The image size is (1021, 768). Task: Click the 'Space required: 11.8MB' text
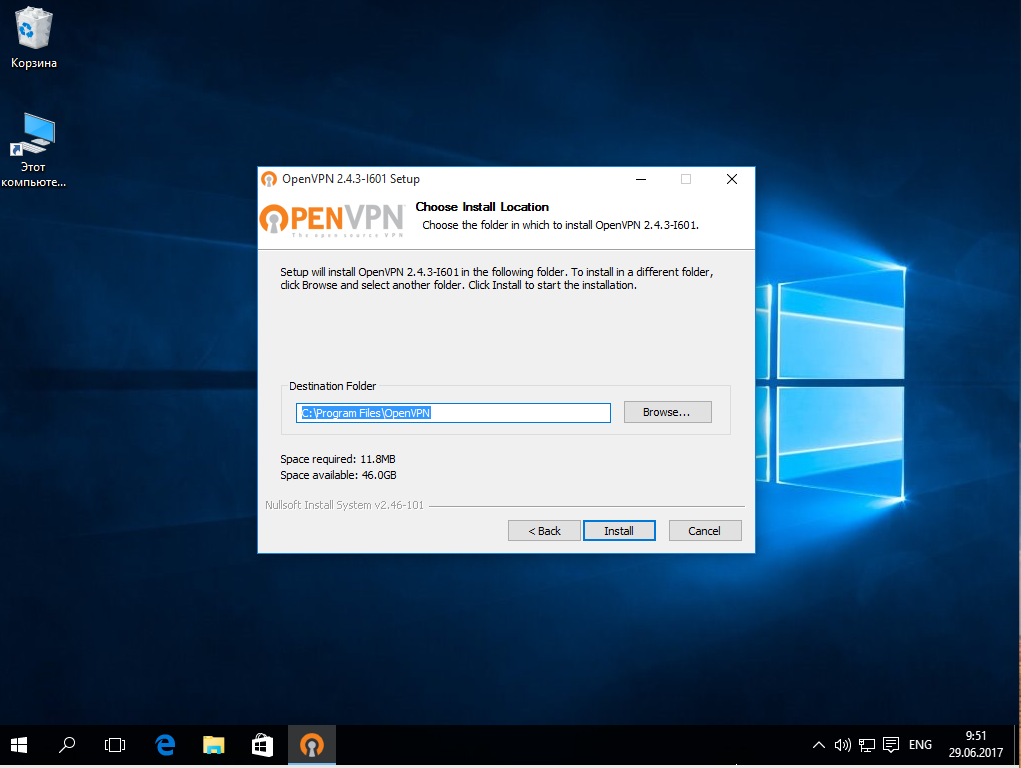pos(338,459)
